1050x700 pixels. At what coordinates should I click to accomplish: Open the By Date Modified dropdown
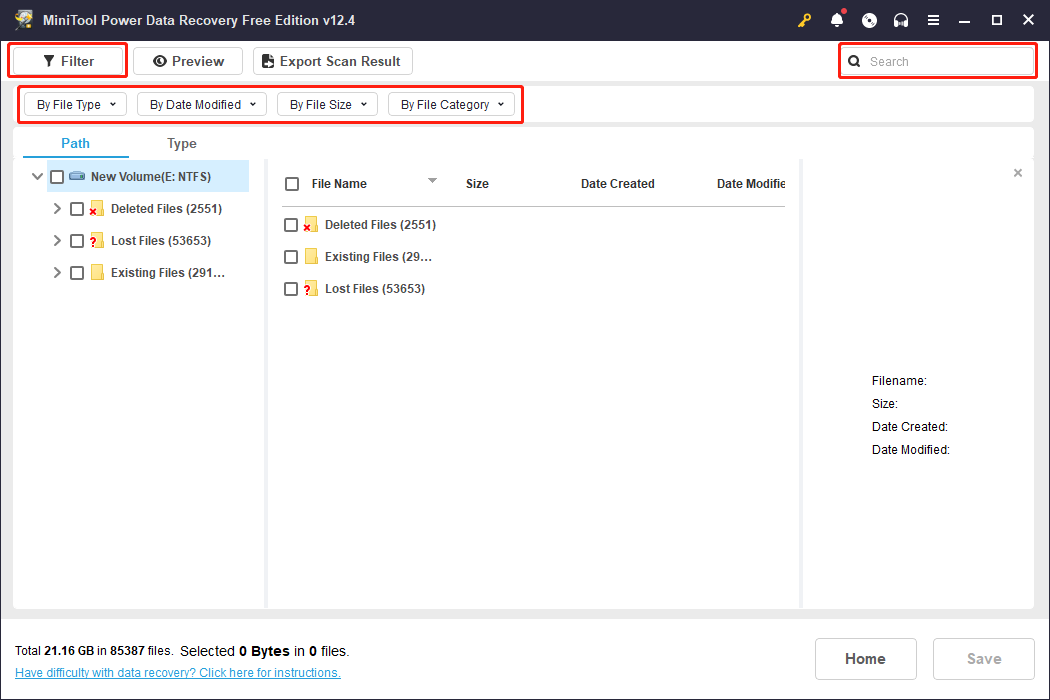[202, 104]
